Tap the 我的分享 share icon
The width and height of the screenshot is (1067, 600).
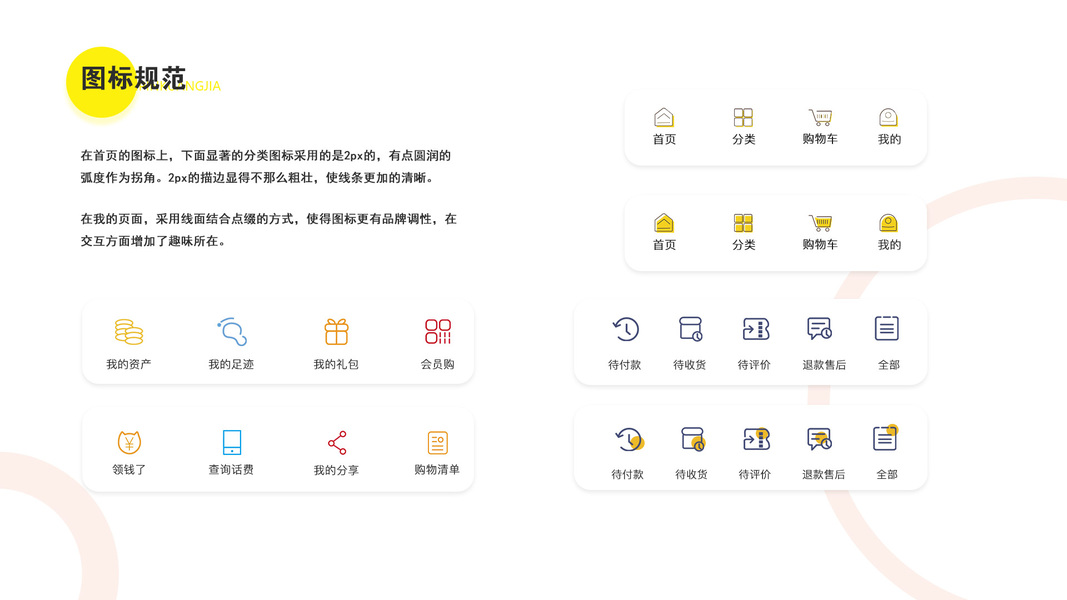click(x=337, y=443)
